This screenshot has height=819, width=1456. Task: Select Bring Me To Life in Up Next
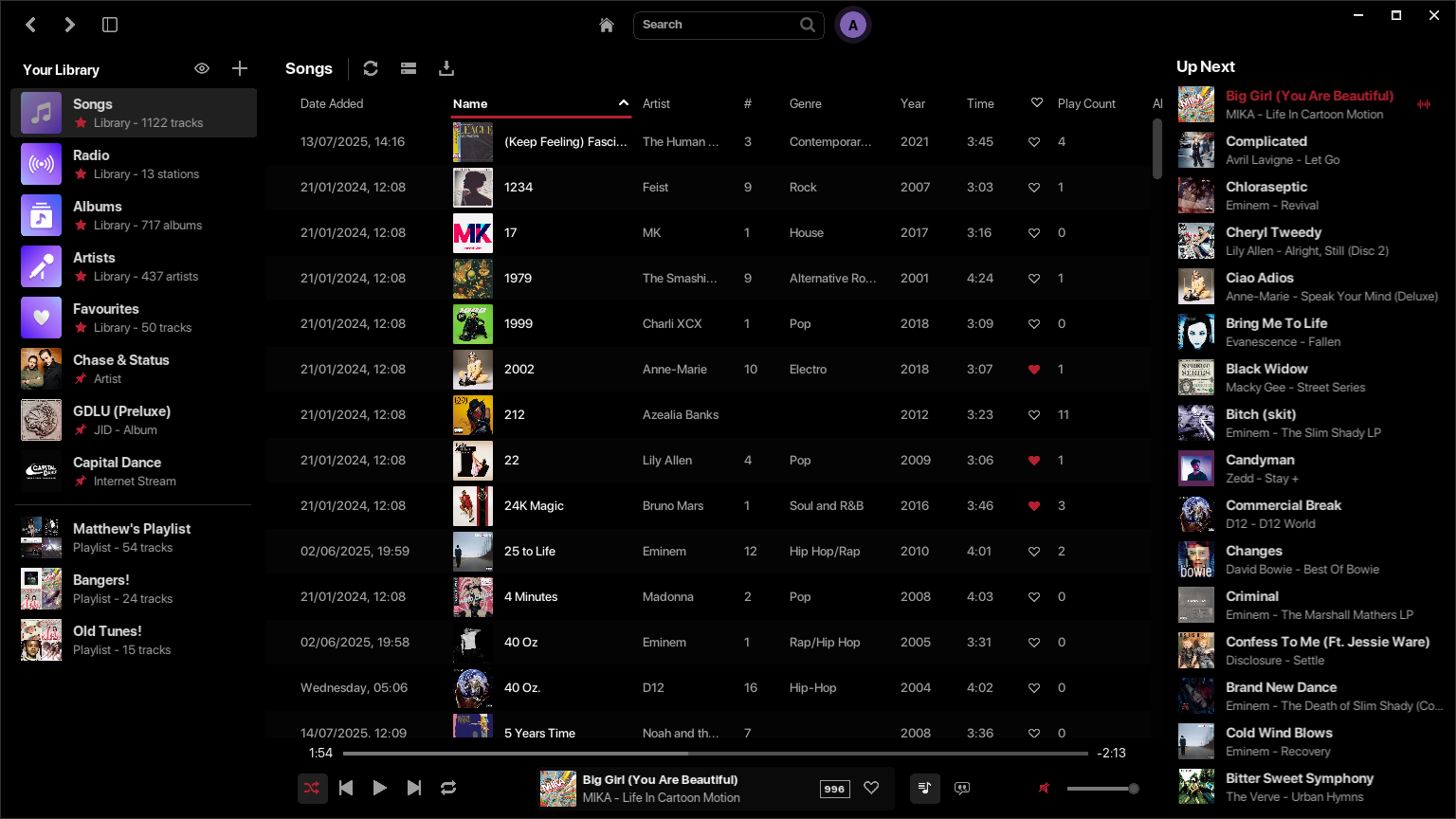coord(1309,332)
